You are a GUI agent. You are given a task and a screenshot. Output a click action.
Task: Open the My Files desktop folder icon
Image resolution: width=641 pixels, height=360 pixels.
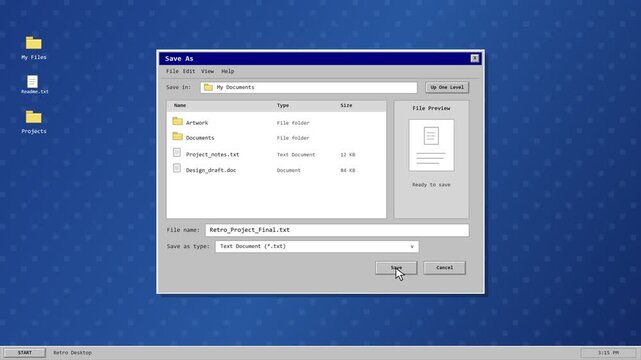click(34, 43)
